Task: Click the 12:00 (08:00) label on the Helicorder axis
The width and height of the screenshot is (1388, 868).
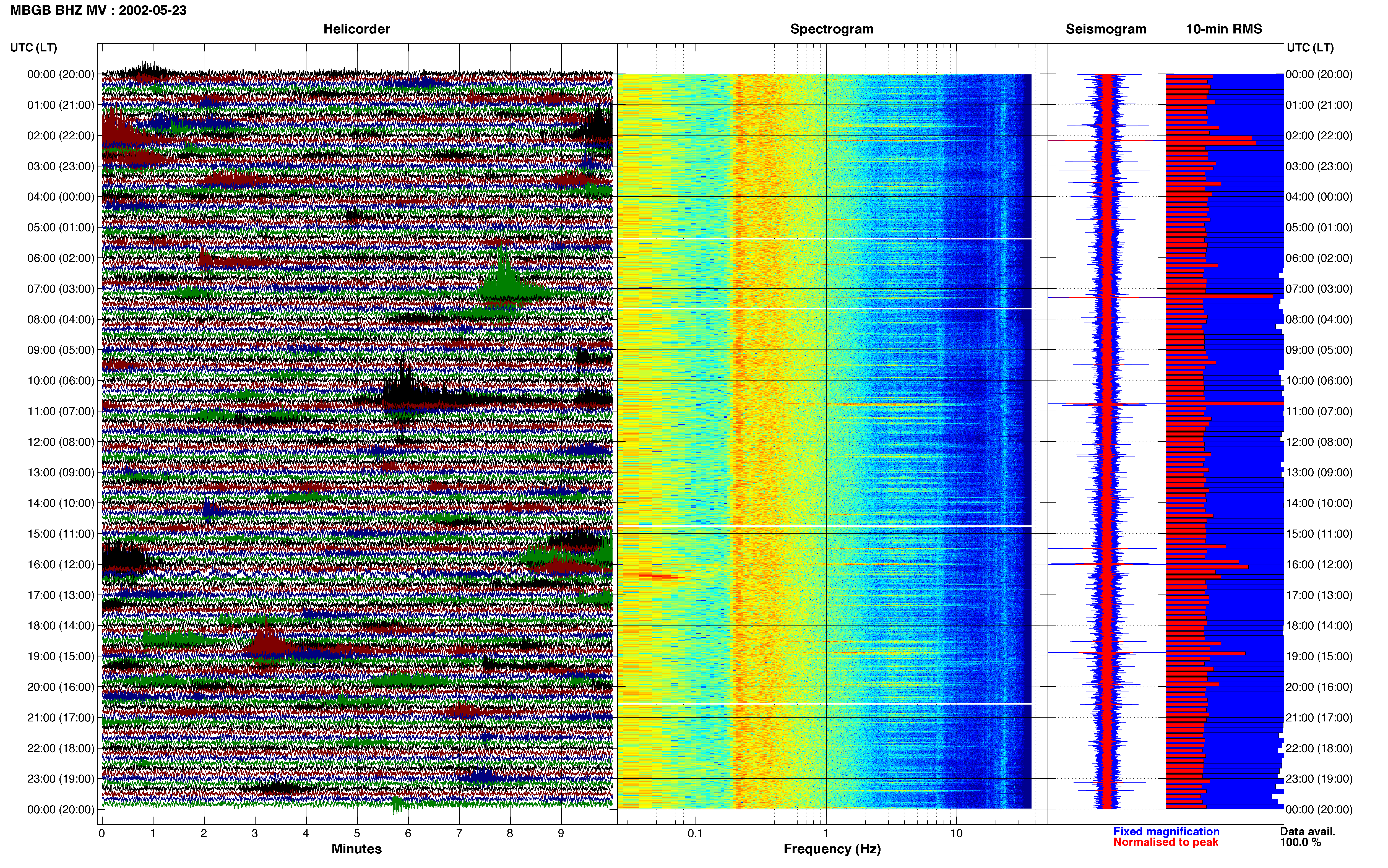Action: [61, 442]
